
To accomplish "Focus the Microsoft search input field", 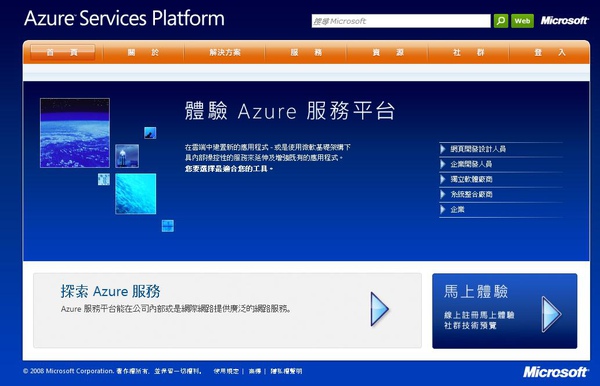I will (401, 21).
